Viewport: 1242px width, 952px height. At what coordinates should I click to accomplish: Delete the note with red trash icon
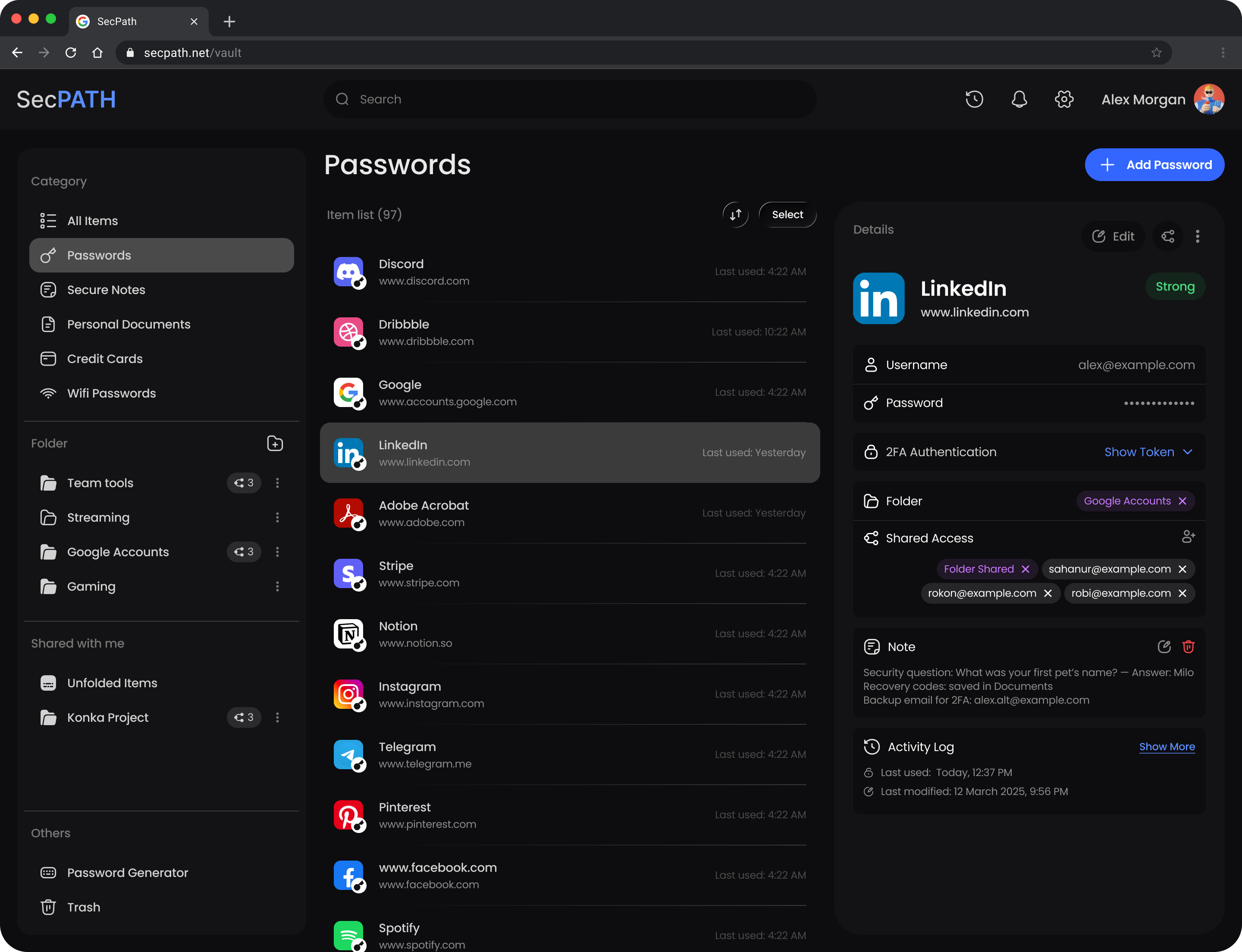point(1188,647)
